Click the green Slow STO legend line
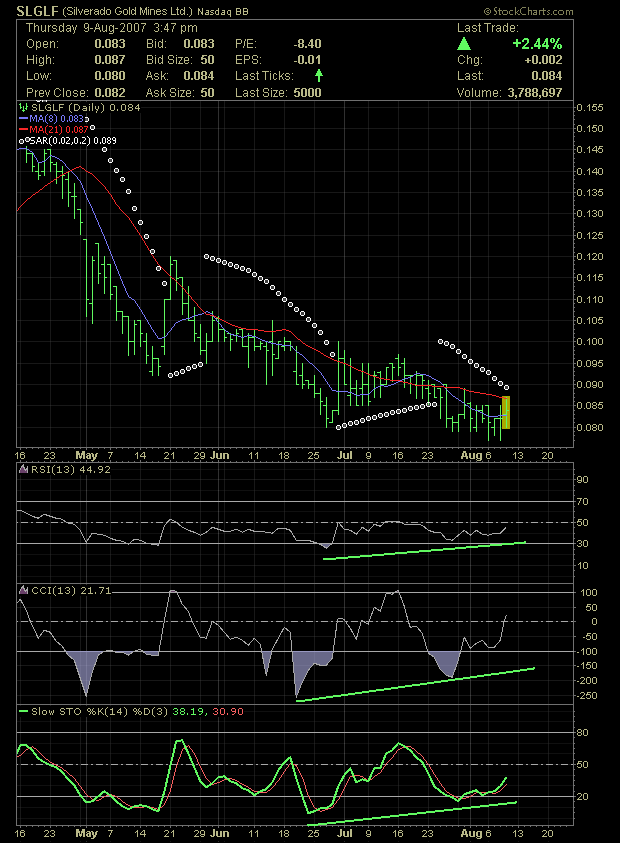 point(23,711)
